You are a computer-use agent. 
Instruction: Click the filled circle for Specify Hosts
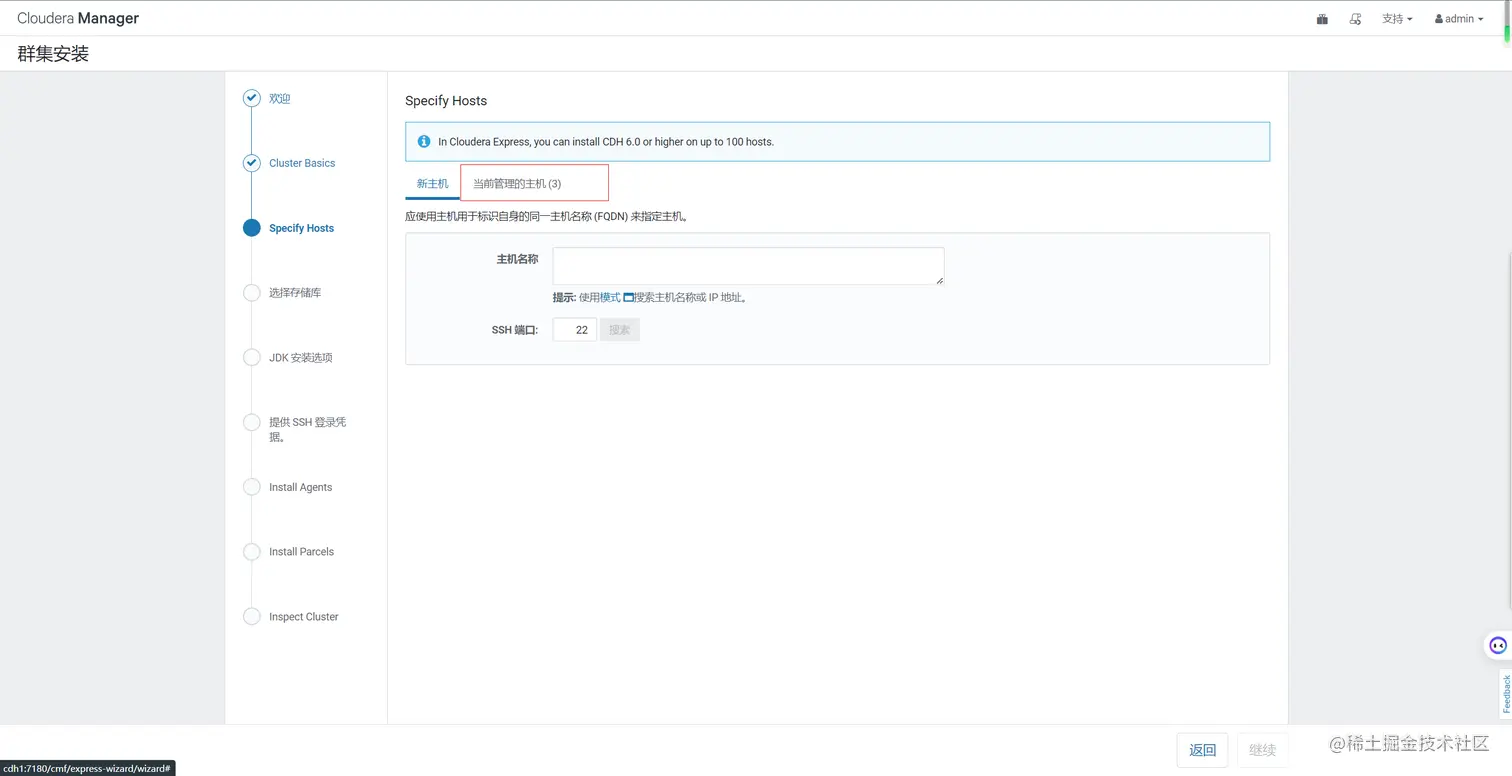[252, 228]
